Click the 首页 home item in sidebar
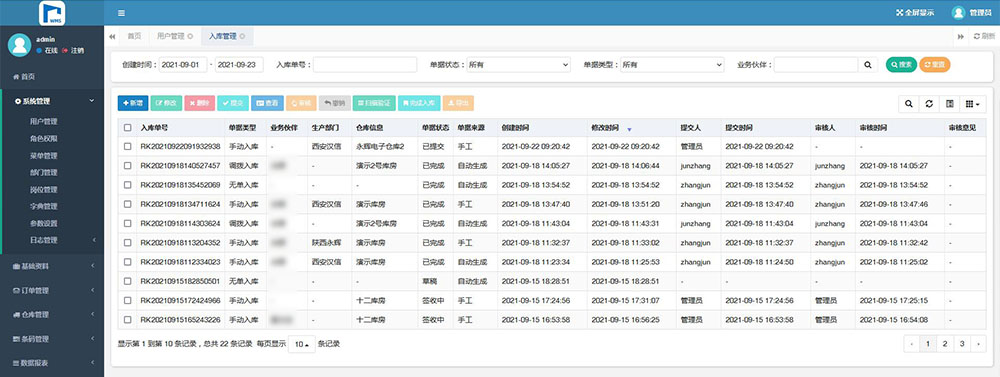The height and width of the screenshot is (377, 1000). tap(24, 77)
